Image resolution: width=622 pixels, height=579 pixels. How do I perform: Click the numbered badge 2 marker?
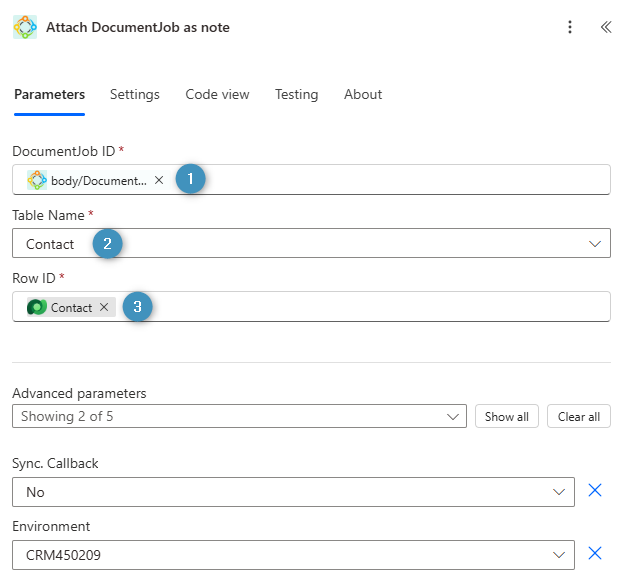(x=108, y=243)
